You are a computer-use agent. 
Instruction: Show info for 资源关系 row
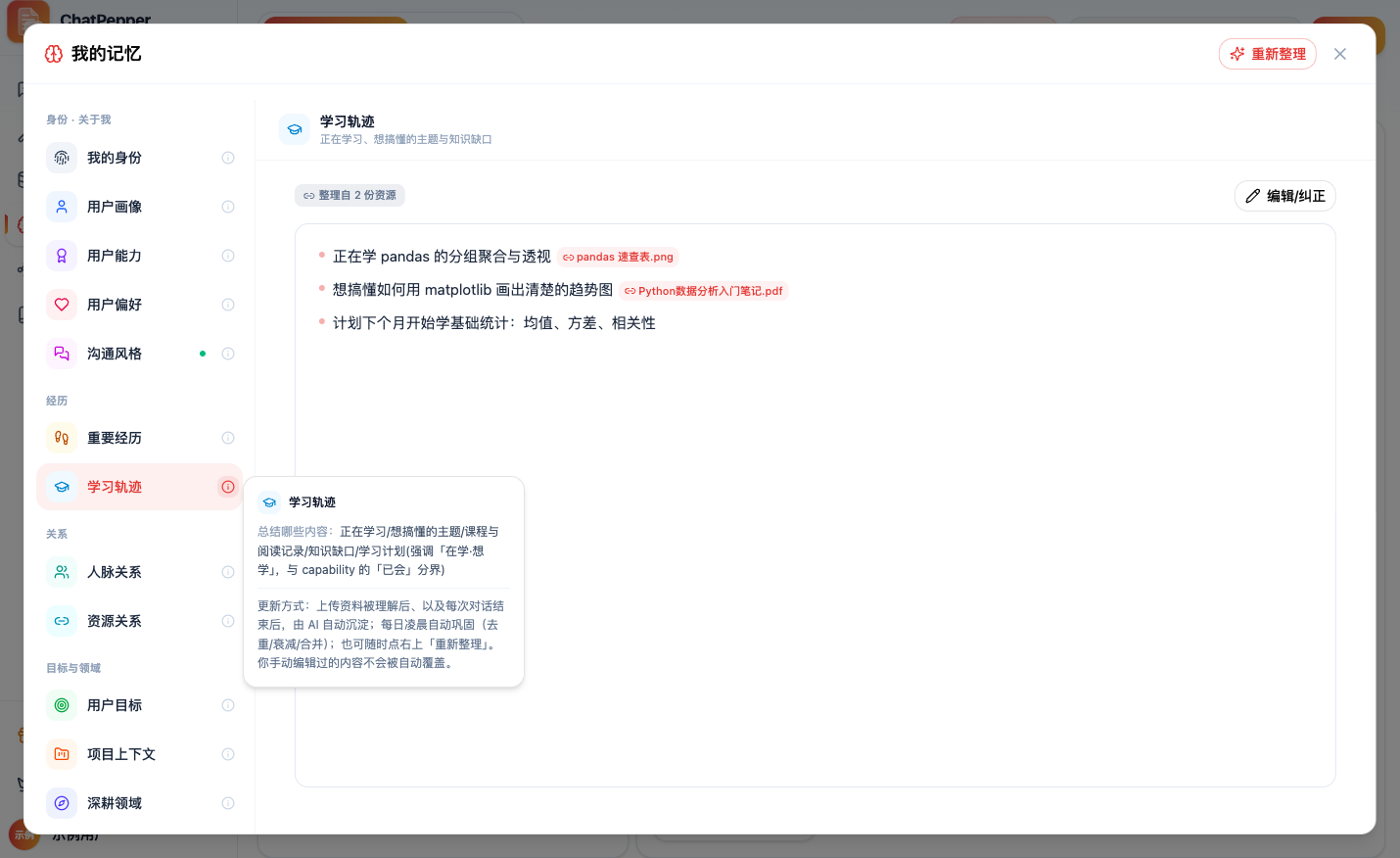click(228, 621)
